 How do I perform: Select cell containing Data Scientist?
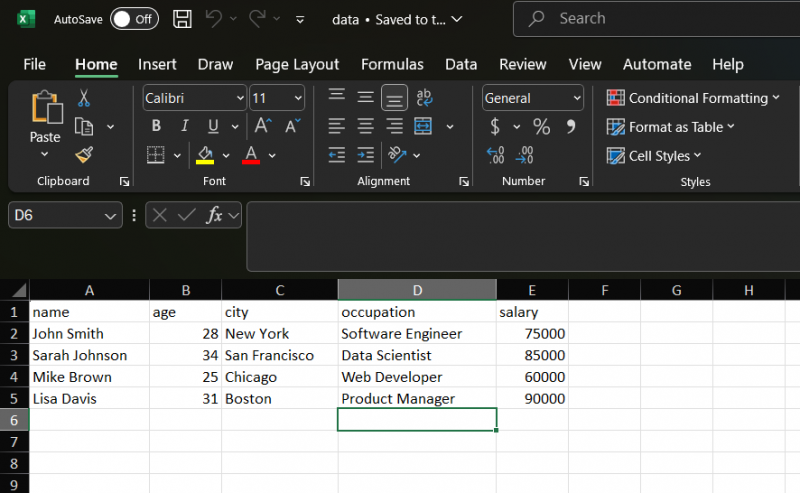pyautogui.click(x=416, y=355)
